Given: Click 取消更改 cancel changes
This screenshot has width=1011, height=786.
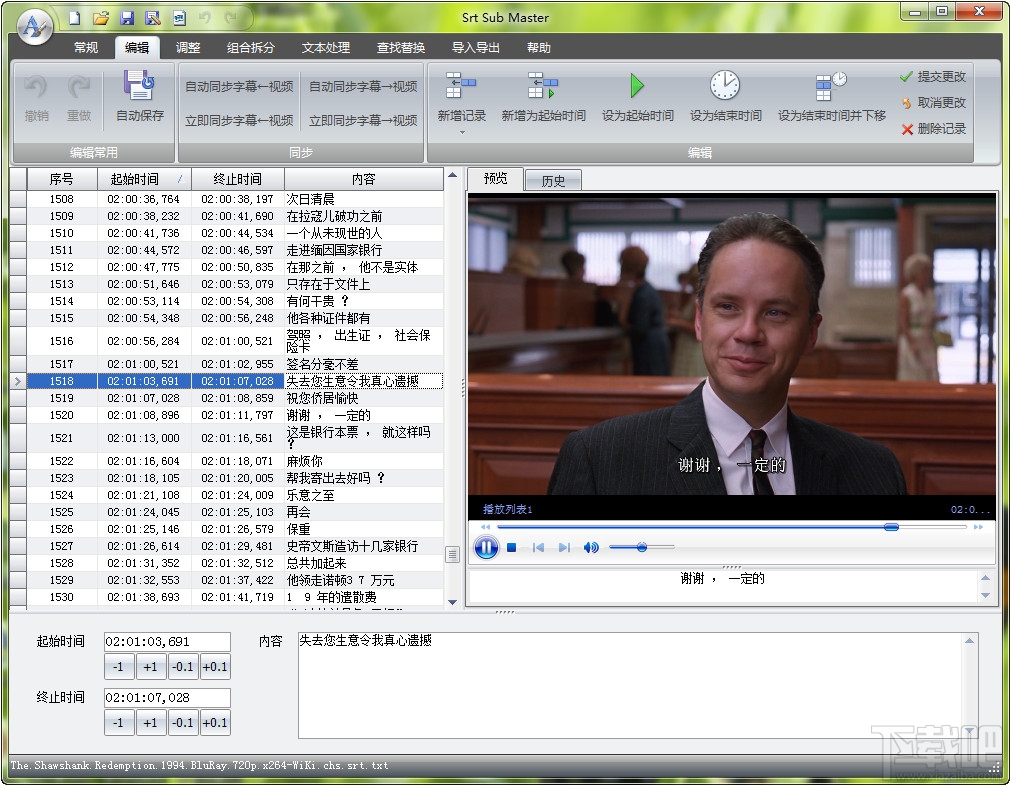Looking at the screenshot, I should pyautogui.click(x=933, y=103).
